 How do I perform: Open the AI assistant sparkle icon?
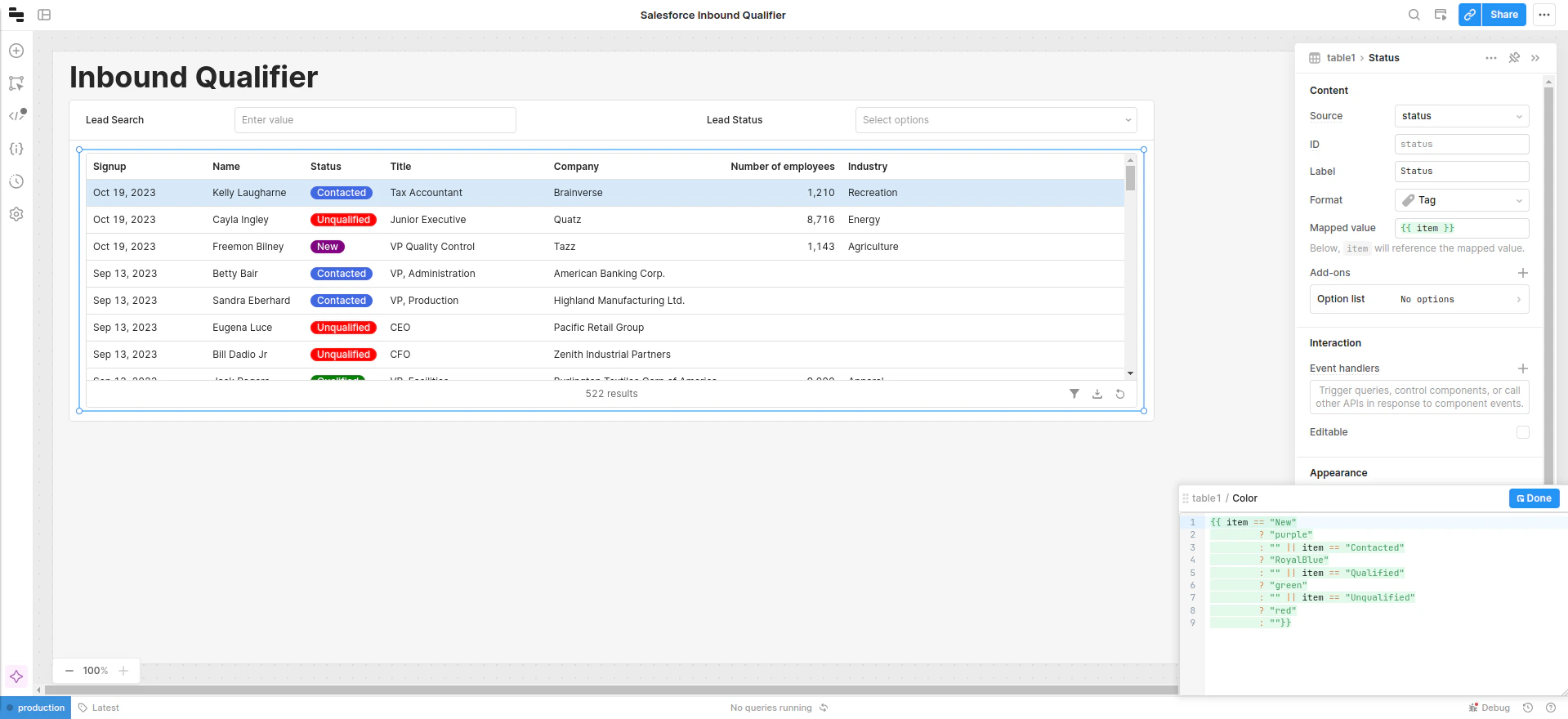[x=16, y=677]
